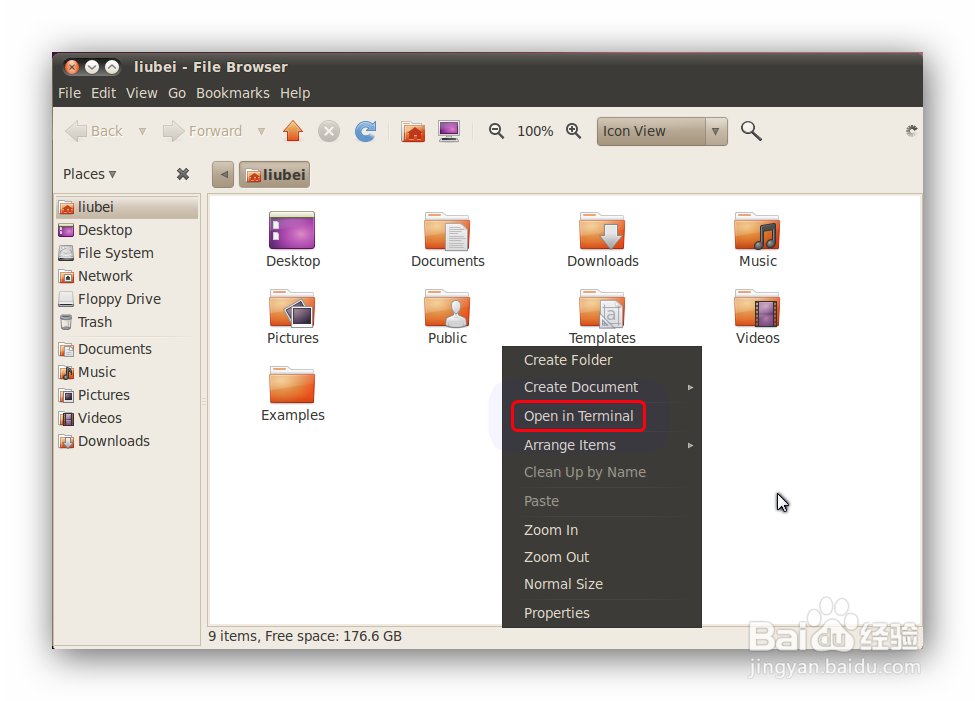Select Desktop in the Places sidebar
The image size is (975, 701).
pyautogui.click(x=127, y=230)
